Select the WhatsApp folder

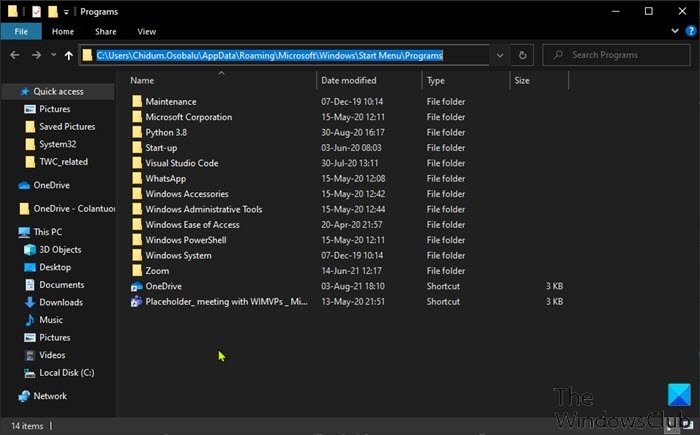pos(165,179)
